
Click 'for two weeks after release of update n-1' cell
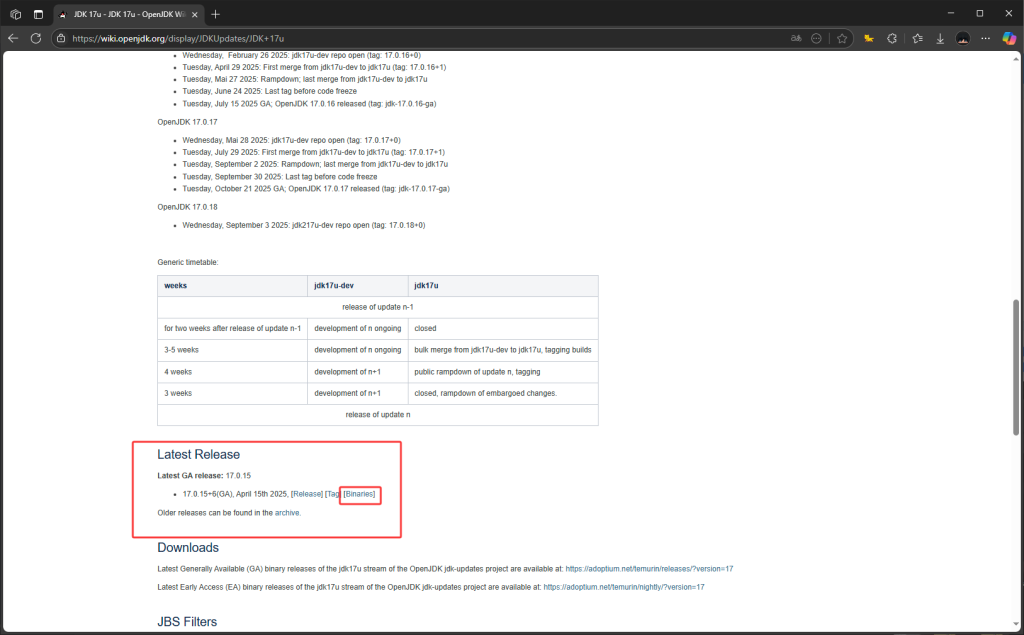tap(232, 329)
